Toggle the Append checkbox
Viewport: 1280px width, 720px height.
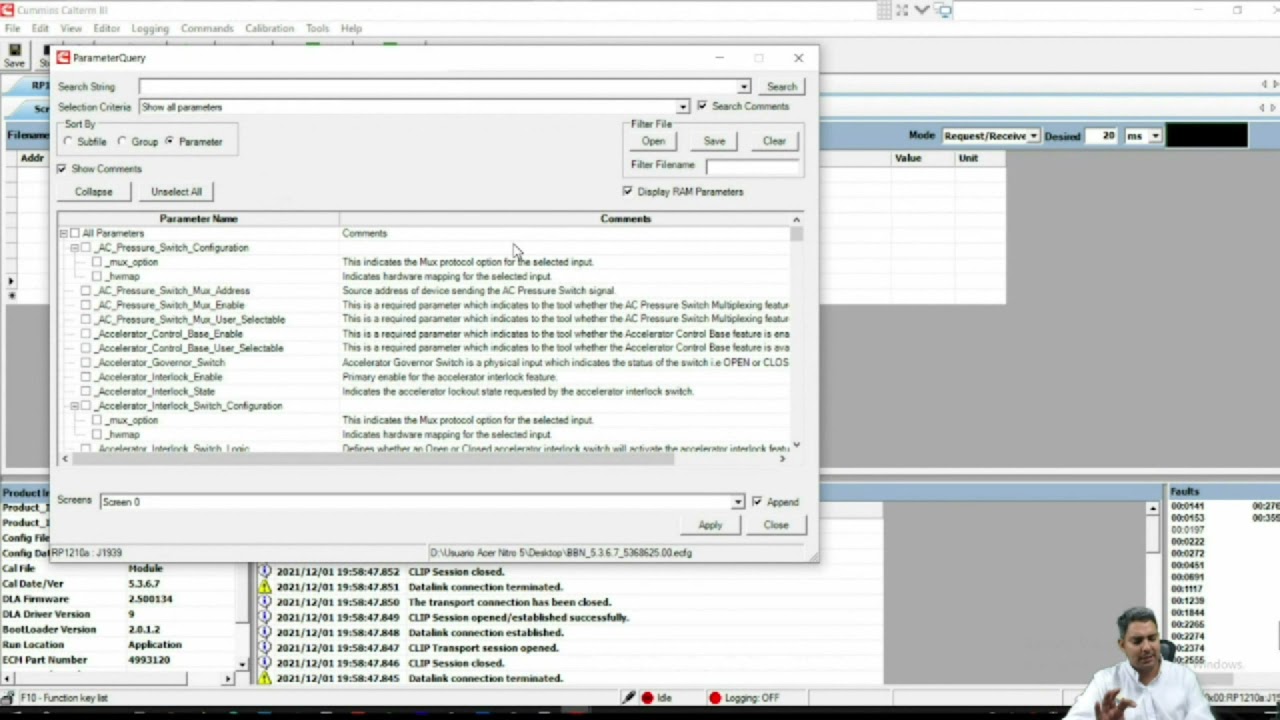tap(757, 501)
